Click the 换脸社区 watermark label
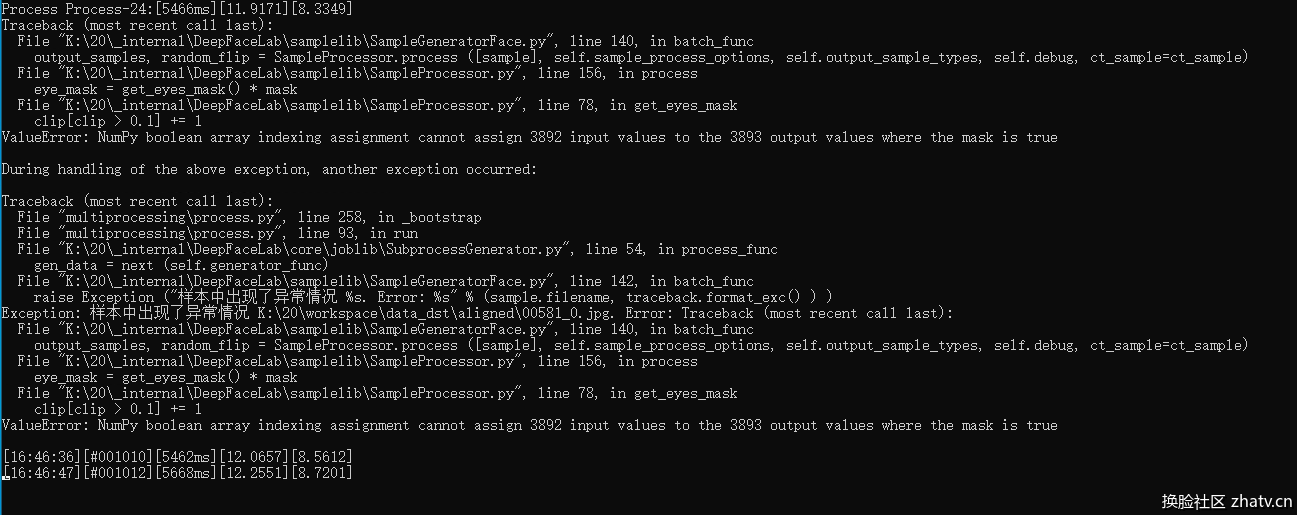This screenshot has height=515, width=1297. pyautogui.click(x=1193, y=501)
